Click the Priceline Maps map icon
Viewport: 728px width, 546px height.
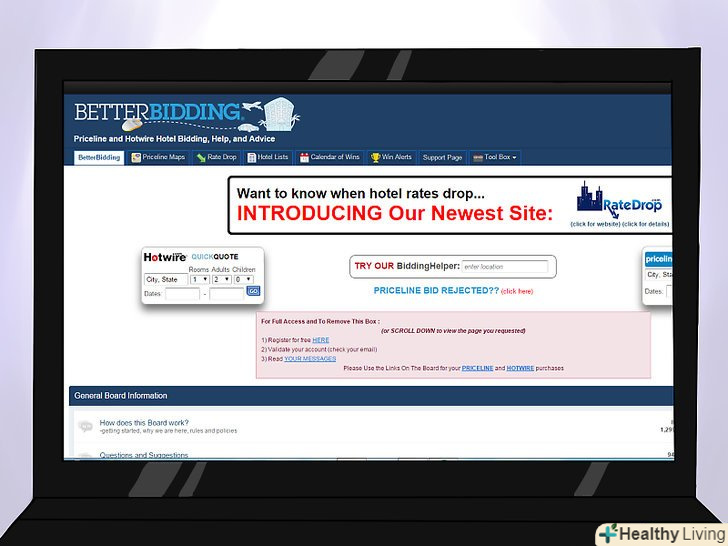[136, 158]
